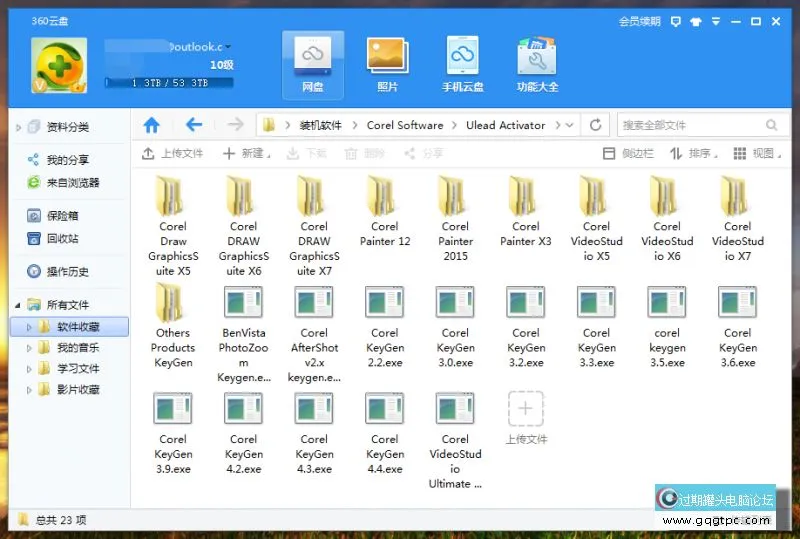Focus the 搜索全部文件 search field
The width and height of the screenshot is (800, 539).
pyautogui.click(x=702, y=125)
